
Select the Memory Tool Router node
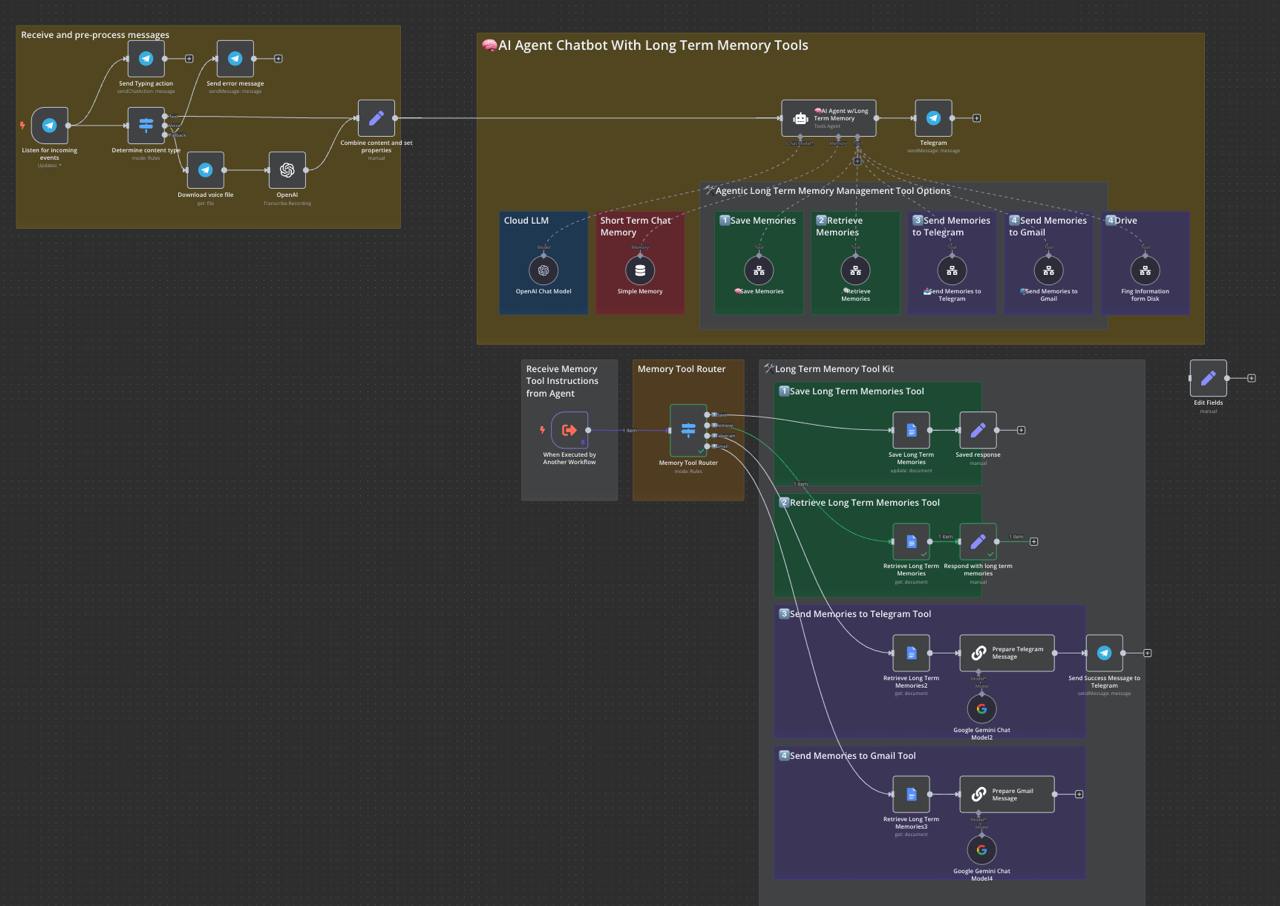[688, 430]
